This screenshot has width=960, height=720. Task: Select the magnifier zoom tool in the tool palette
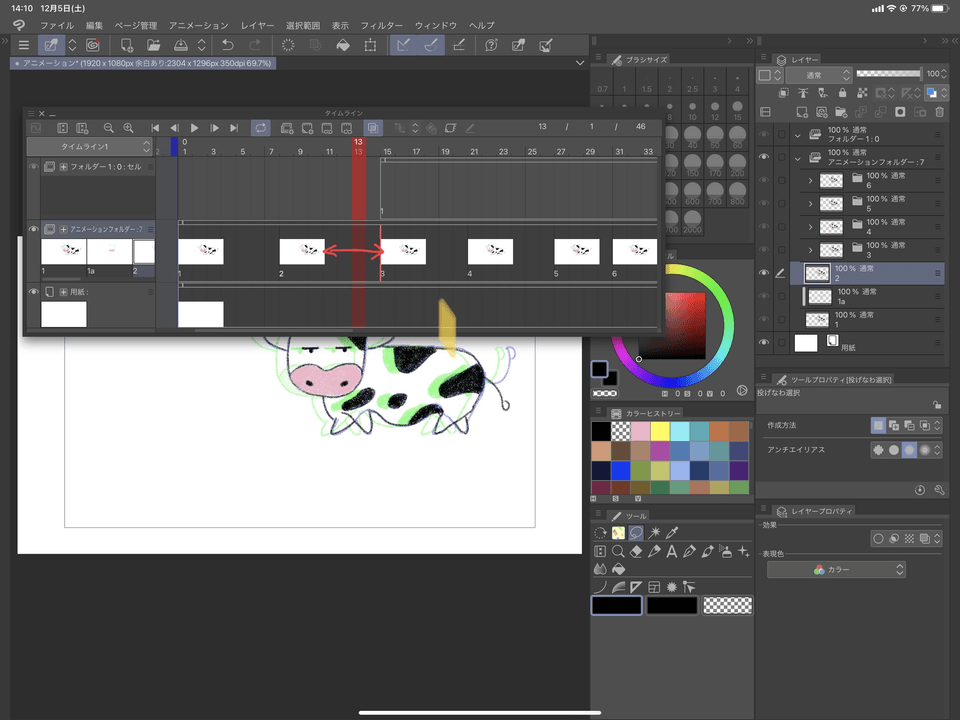pos(618,551)
